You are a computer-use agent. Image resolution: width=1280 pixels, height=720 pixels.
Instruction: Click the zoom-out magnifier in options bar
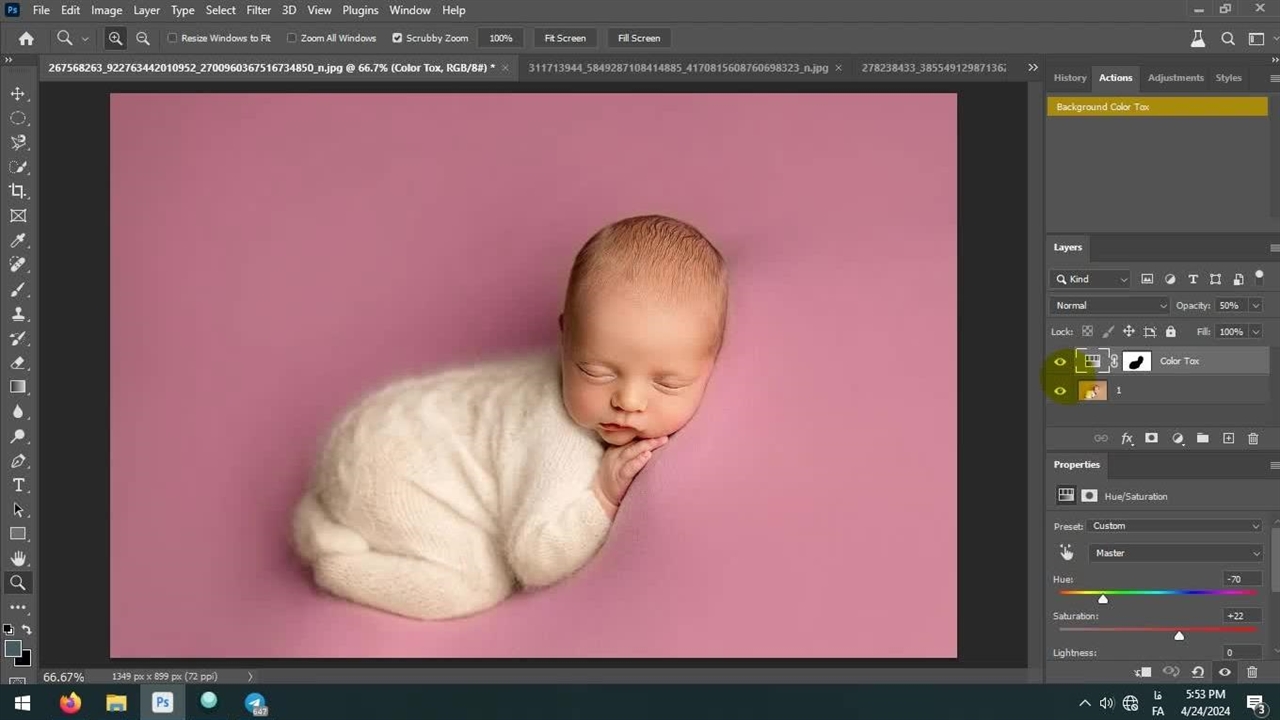coord(142,38)
